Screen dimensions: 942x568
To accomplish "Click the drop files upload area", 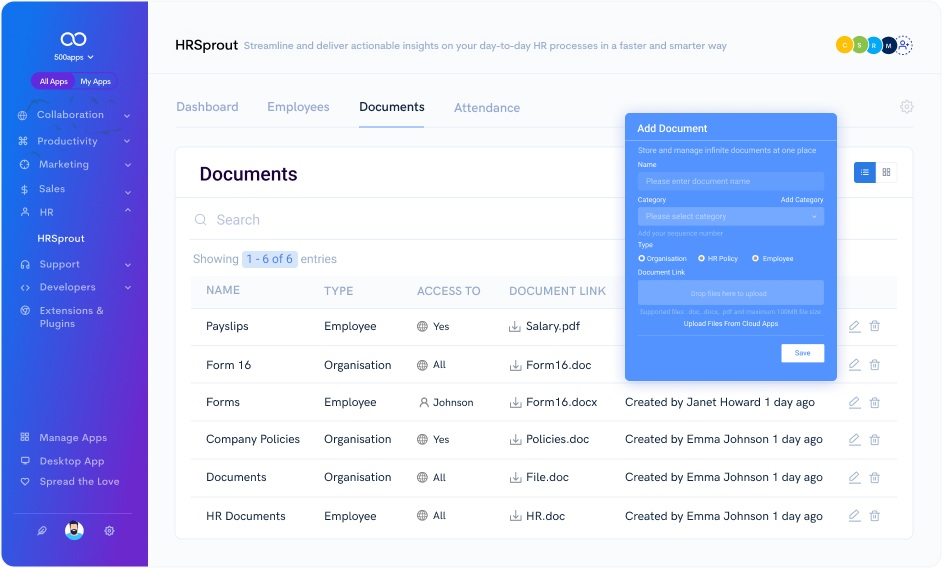I will 731,293.
